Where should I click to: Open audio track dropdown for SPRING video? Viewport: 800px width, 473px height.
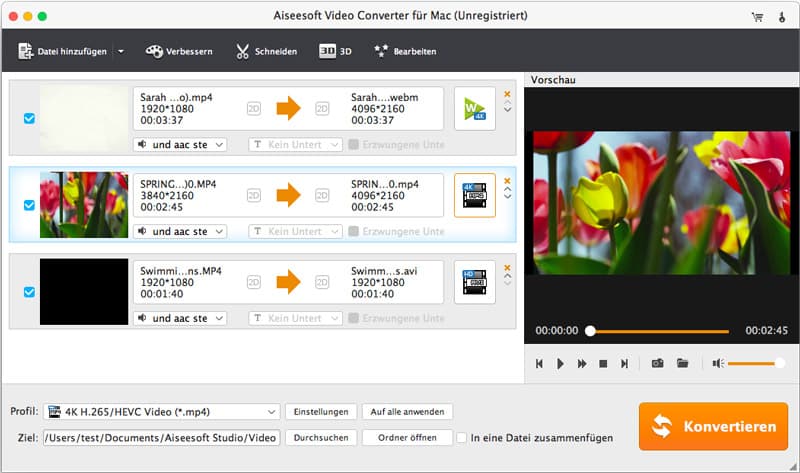180,231
